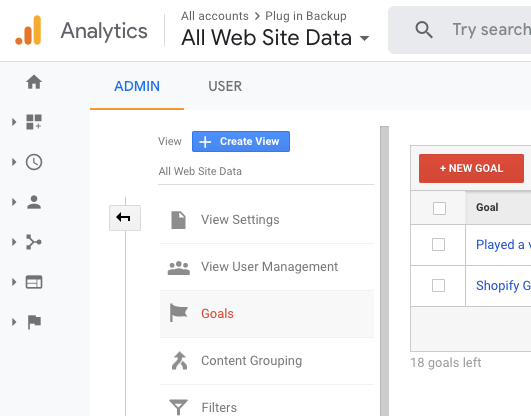The image size is (531, 416).
Task: Open Realtime clock icon in sidebar
Action: 34,162
